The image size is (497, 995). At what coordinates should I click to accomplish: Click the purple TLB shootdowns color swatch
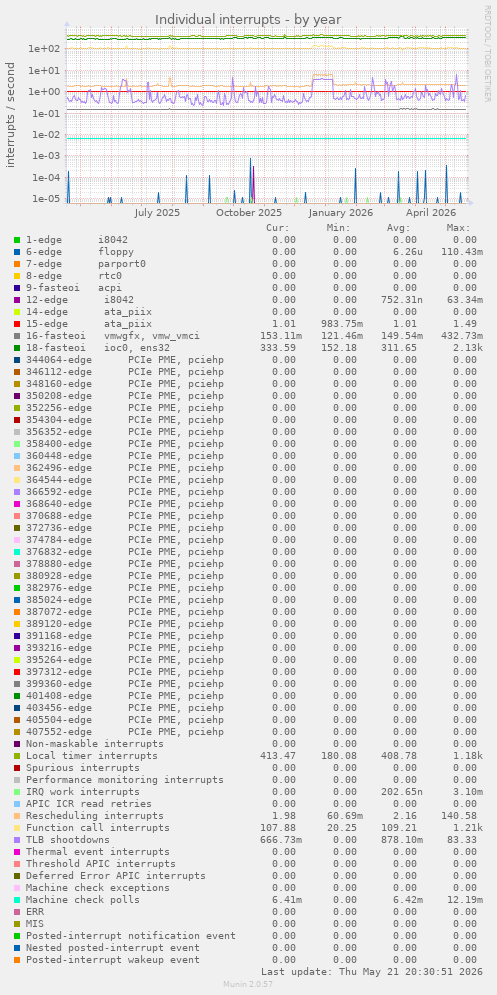click(x=17, y=840)
